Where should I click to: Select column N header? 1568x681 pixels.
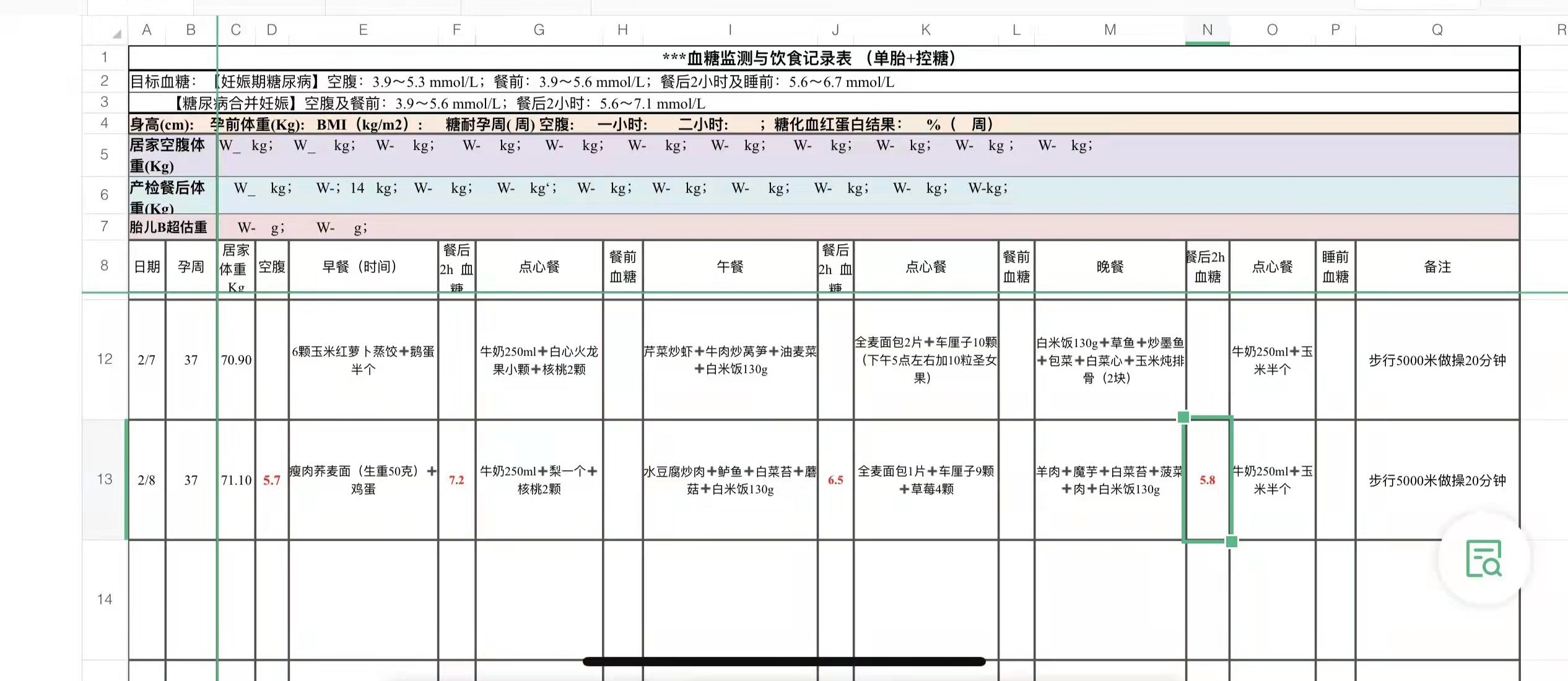coord(1207,30)
